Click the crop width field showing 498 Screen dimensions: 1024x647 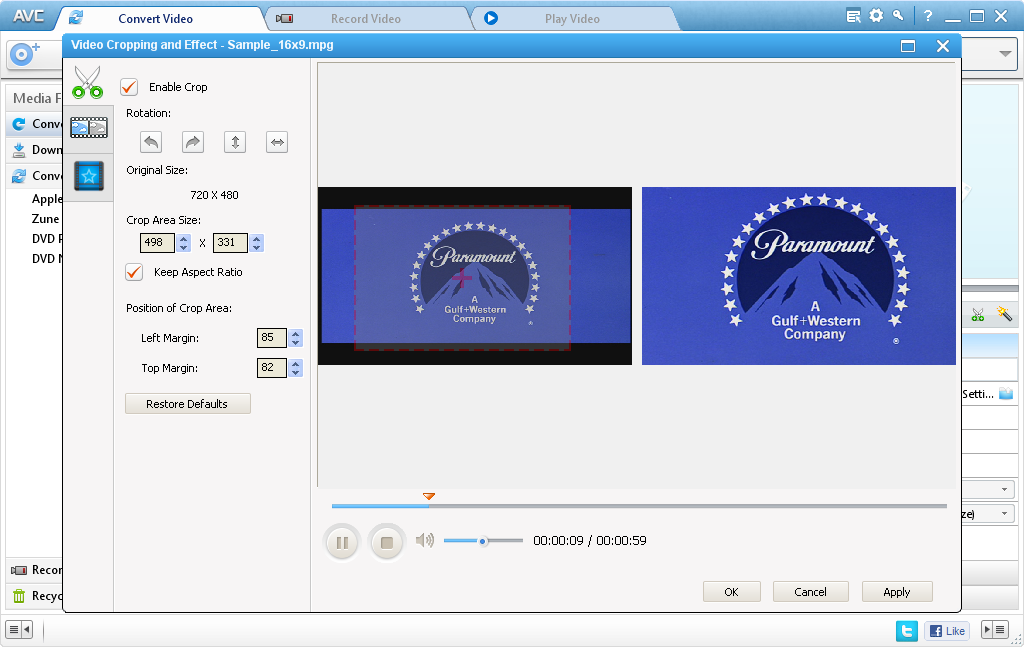[157, 242]
